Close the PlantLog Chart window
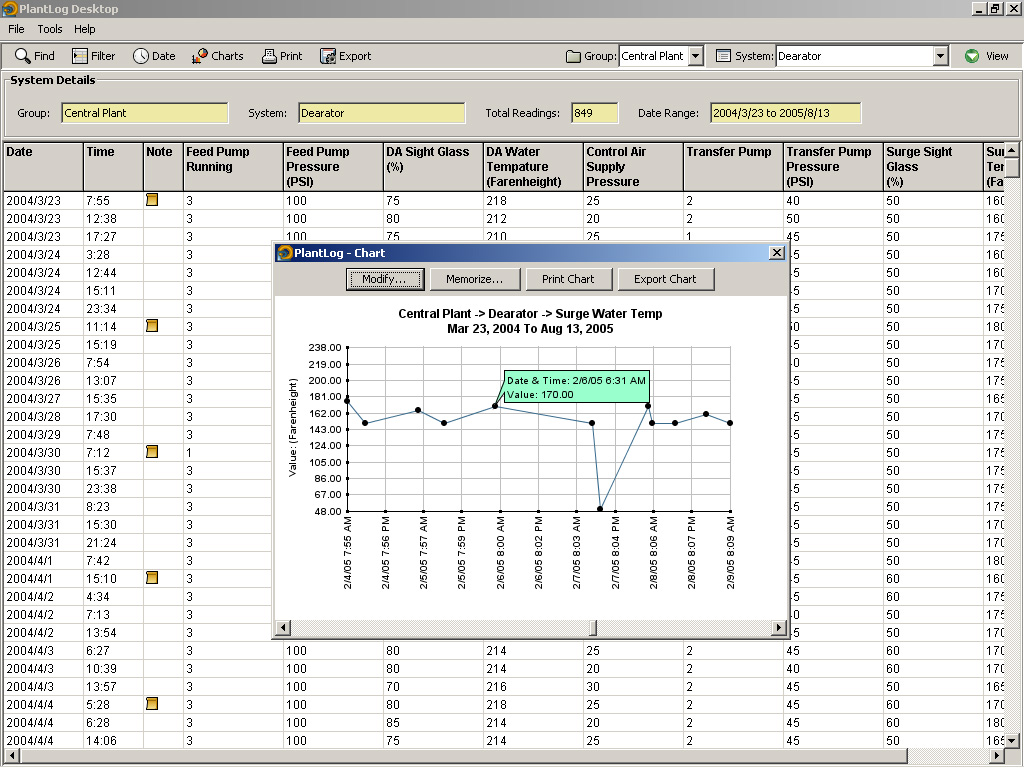Screen dimensions: 1024x768 (x=777, y=253)
